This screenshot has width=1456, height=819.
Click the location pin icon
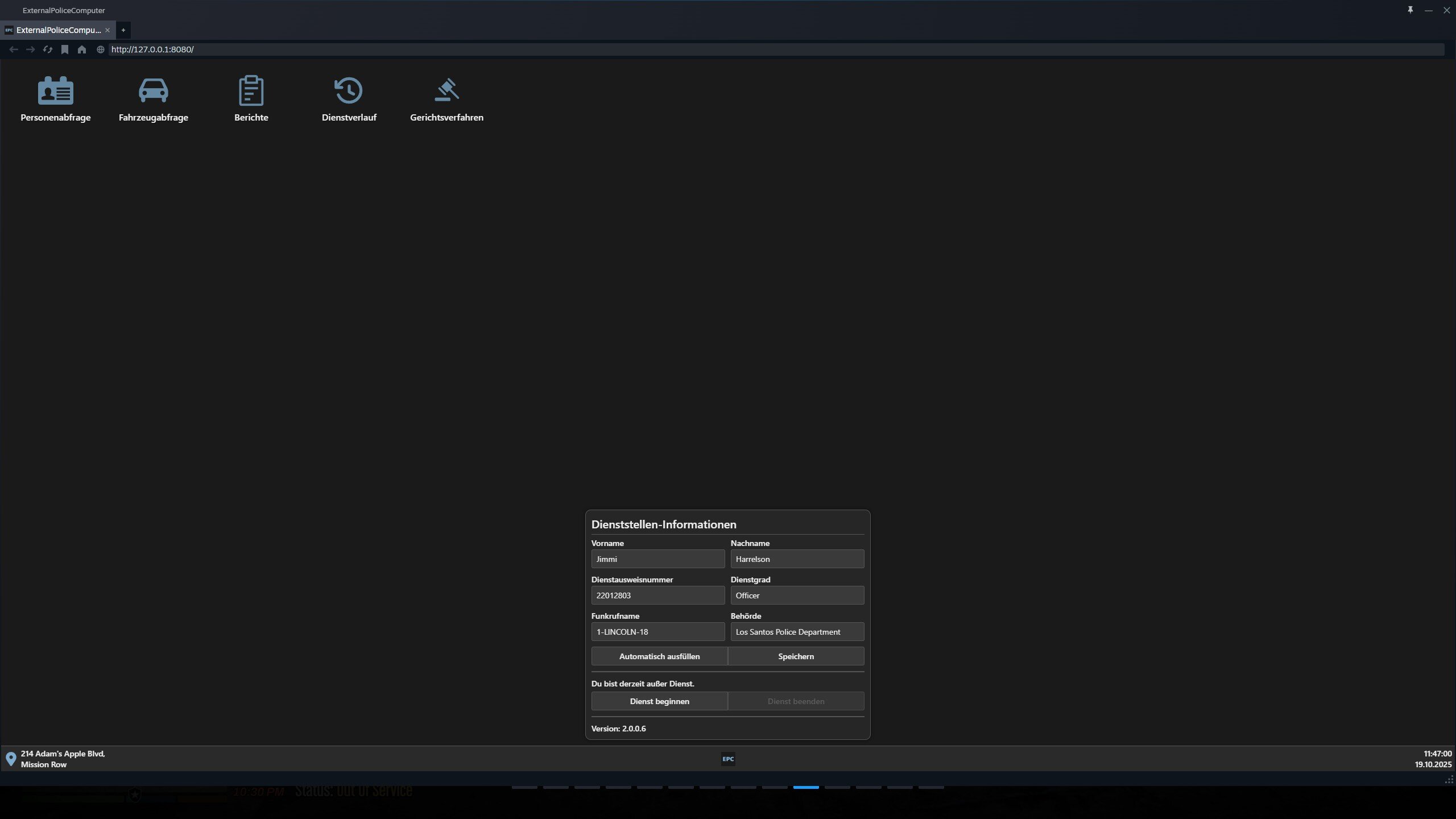(x=11, y=759)
